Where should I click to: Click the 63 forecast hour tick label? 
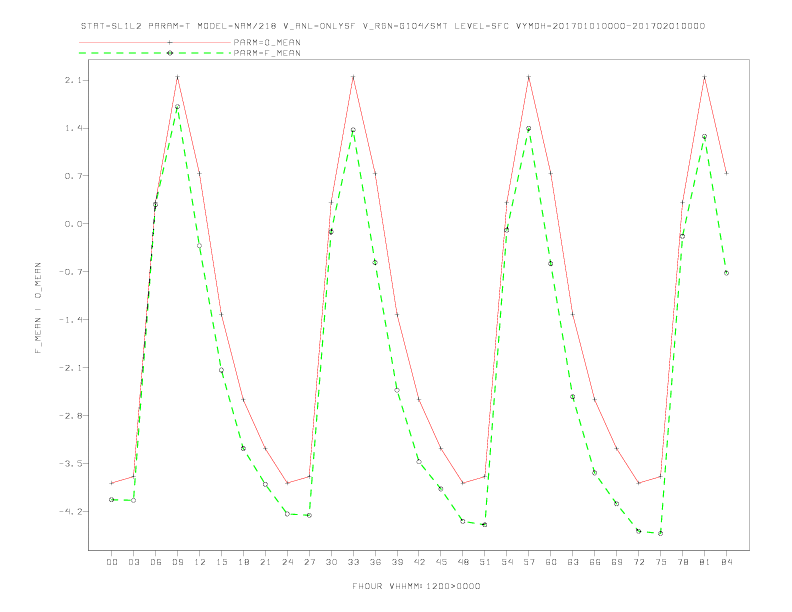click(573, 562)
